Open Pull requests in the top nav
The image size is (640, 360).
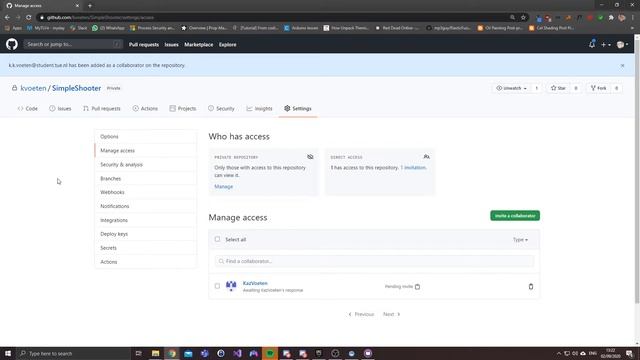[144, 44]
